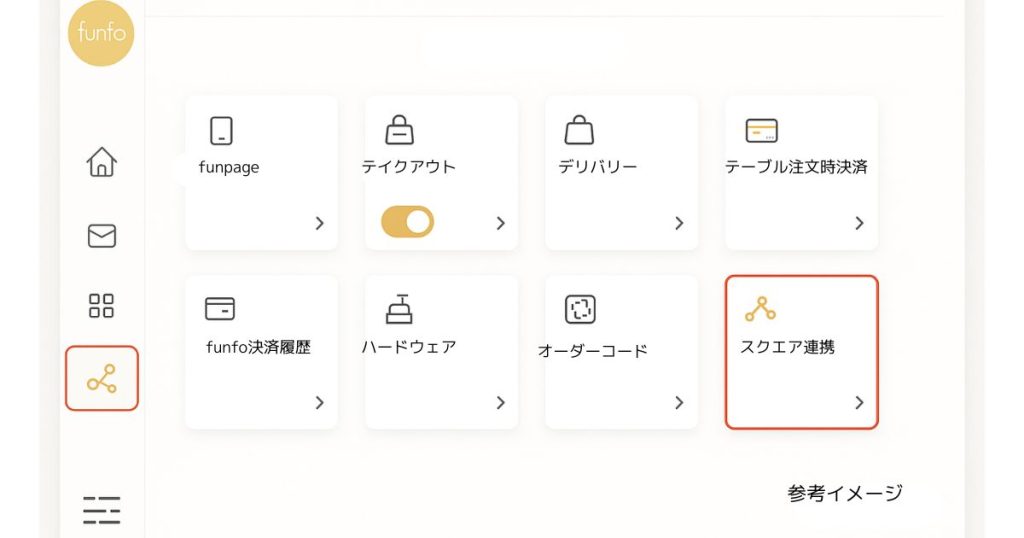This screenshot has height=538, width=1024.
Task: Open the ハードウェア text label
Action: pos(409,347)
